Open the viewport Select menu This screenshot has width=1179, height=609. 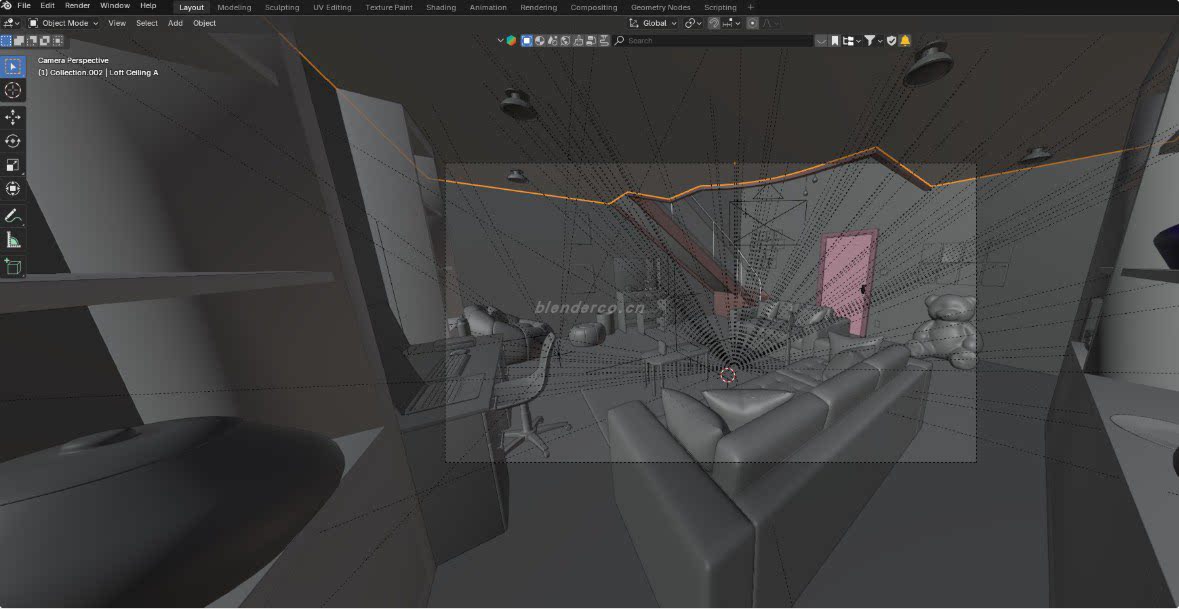[x=147, y=23]
